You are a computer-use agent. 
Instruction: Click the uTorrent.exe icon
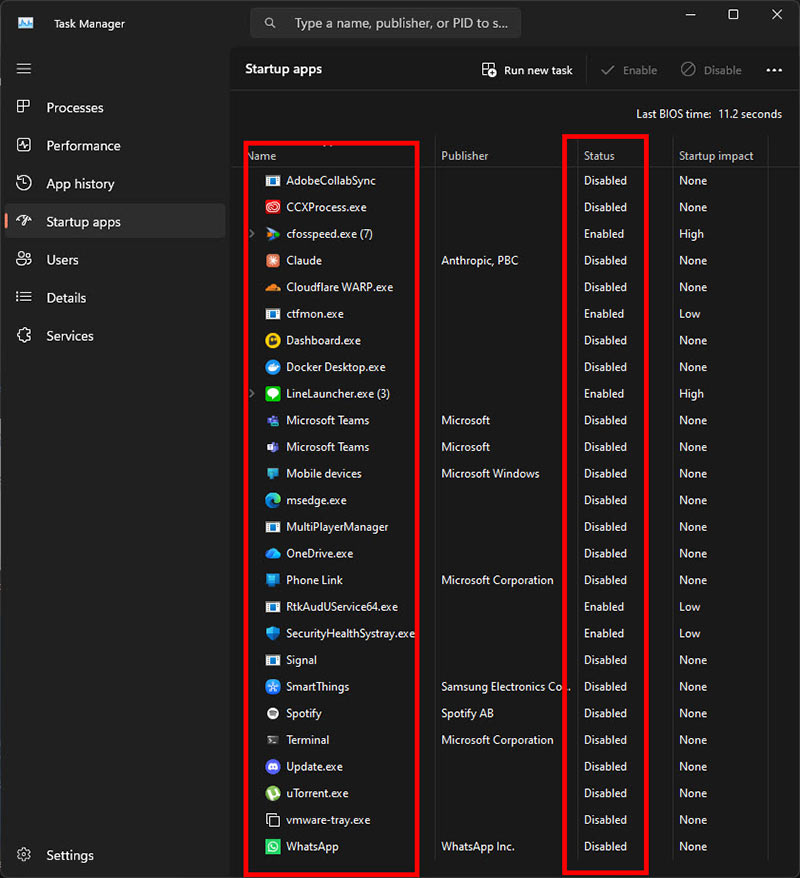click(273, 793)
